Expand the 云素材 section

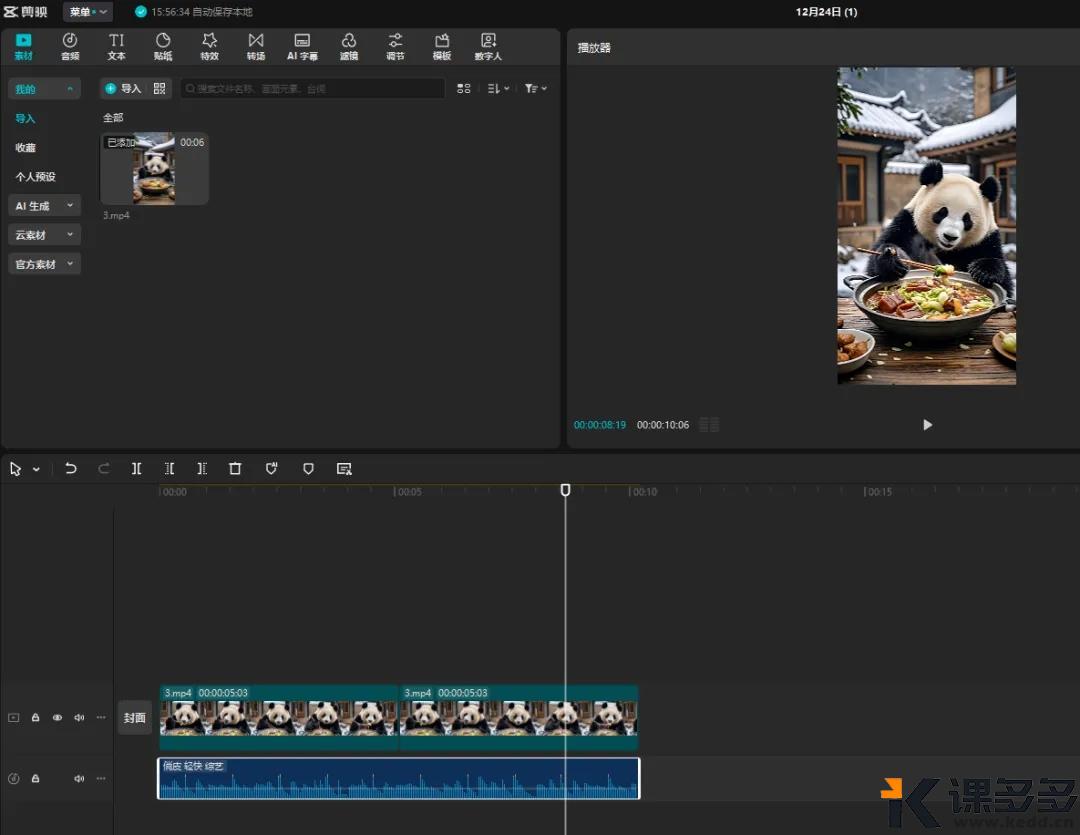tap(44, 235)
